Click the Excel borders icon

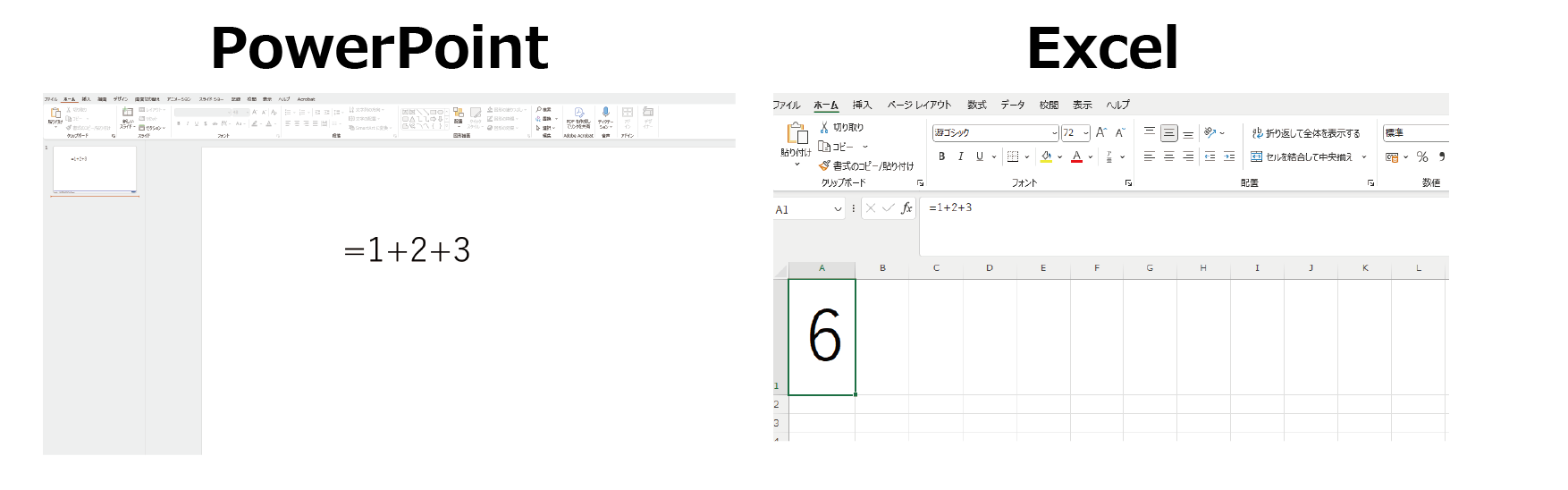click(1013, 156)
